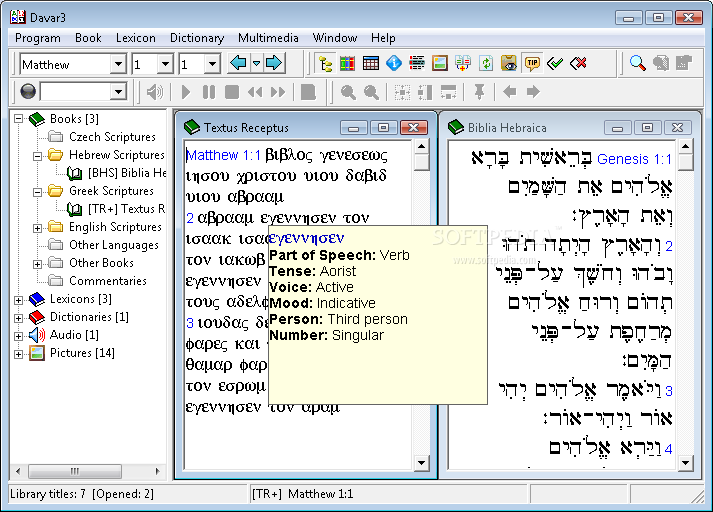Click the zoom in magnifier icon
The width and height of the screenshot is (713, 512).
coord(348,92)
